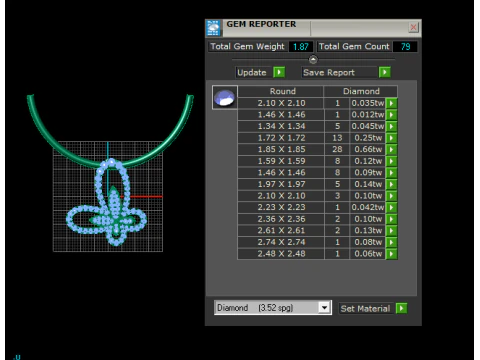
Task: Click the Diamond (3.52 spg) combo box
Action: pos(273,308)
